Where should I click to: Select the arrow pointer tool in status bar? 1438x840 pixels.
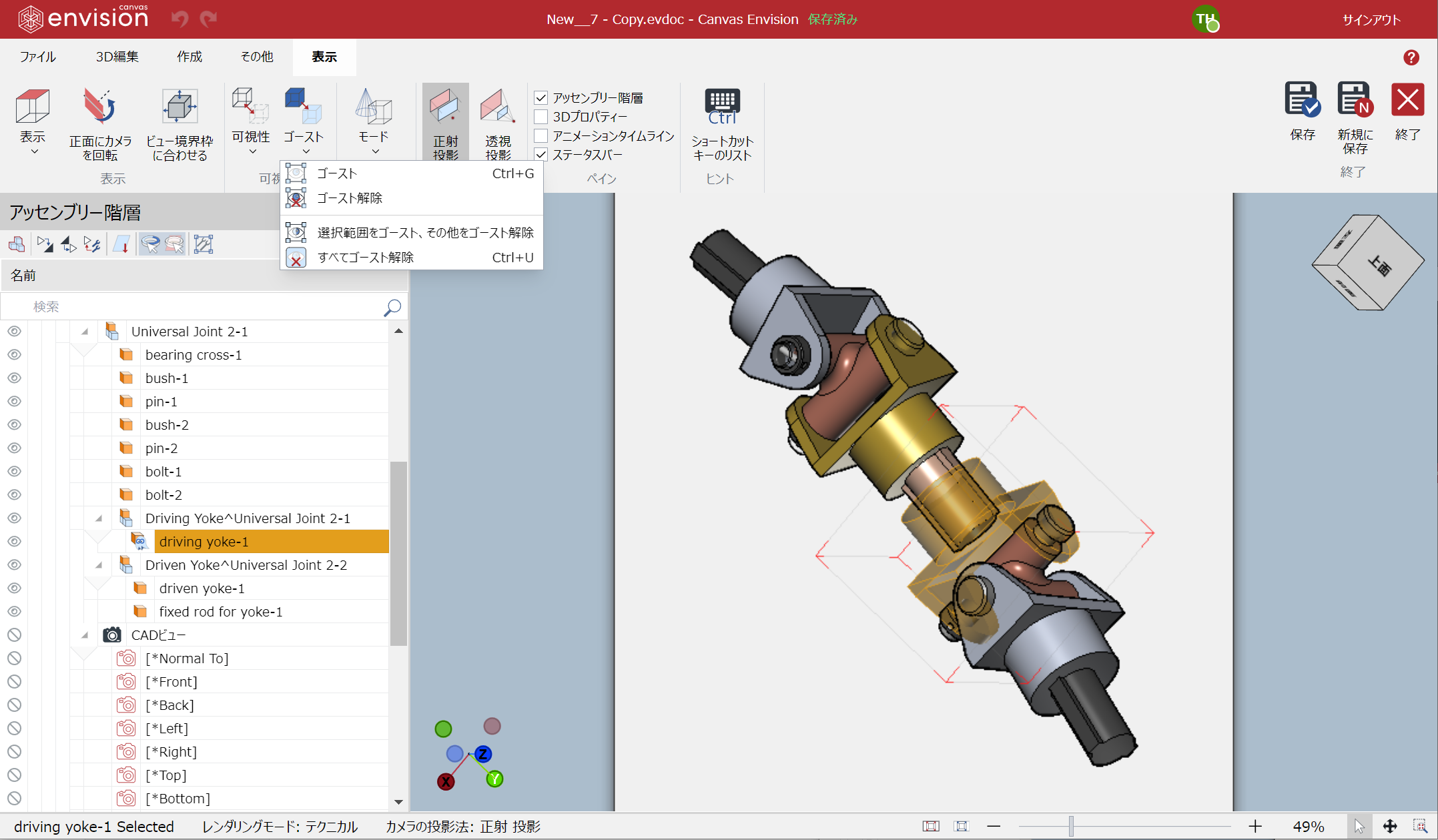(1359, 827)
